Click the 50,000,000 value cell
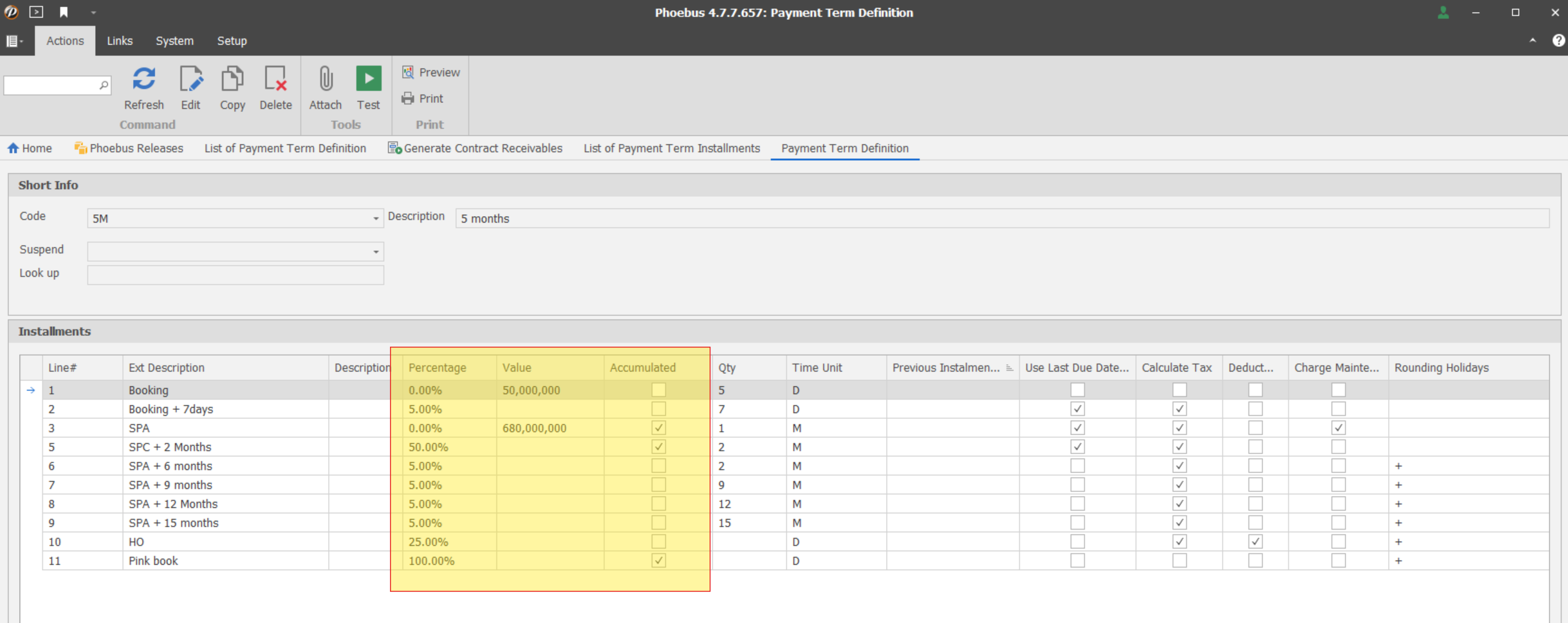 550,390
